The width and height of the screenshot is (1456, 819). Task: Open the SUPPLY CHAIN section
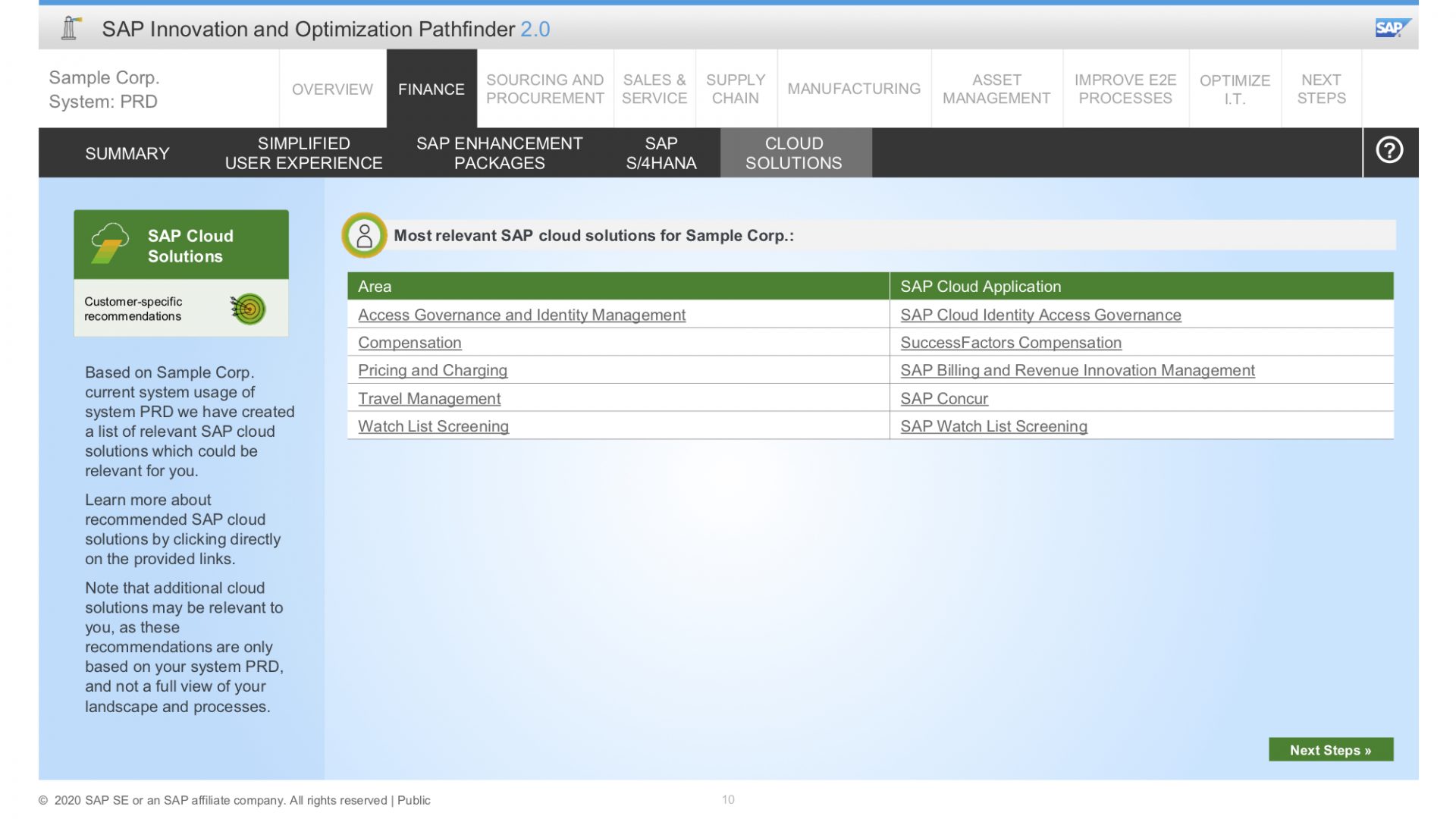[734, 89]
